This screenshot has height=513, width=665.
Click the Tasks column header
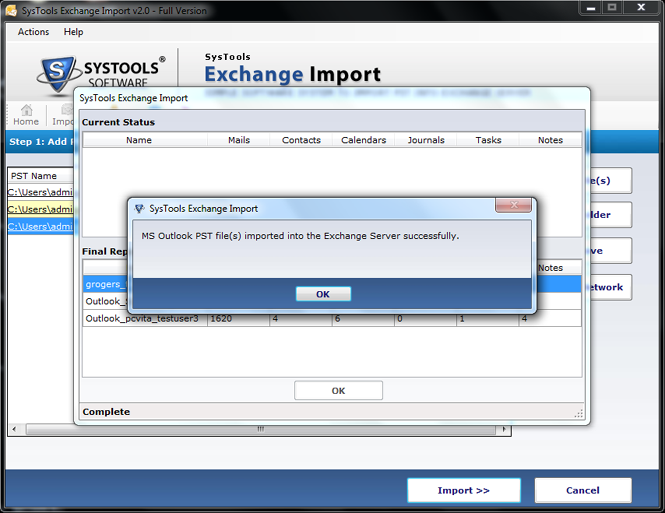[488, 140]
